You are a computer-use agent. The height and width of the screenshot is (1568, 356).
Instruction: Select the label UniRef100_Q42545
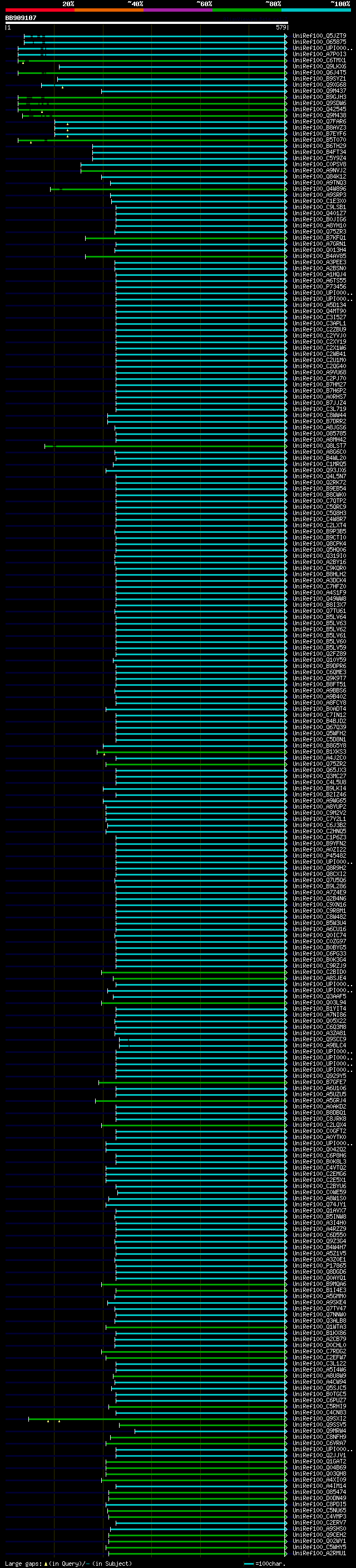[319, 109]
